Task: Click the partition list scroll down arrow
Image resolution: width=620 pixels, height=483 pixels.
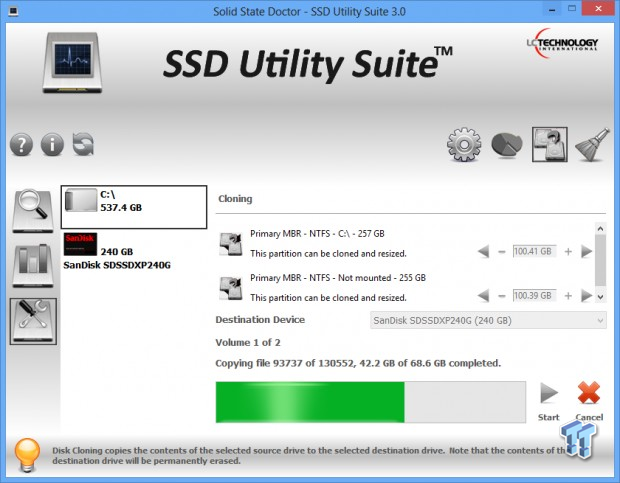Action: click(600, 297)
